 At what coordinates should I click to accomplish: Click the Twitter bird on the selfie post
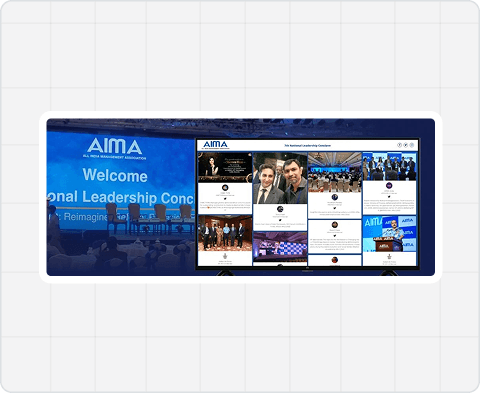click(280, 220)
